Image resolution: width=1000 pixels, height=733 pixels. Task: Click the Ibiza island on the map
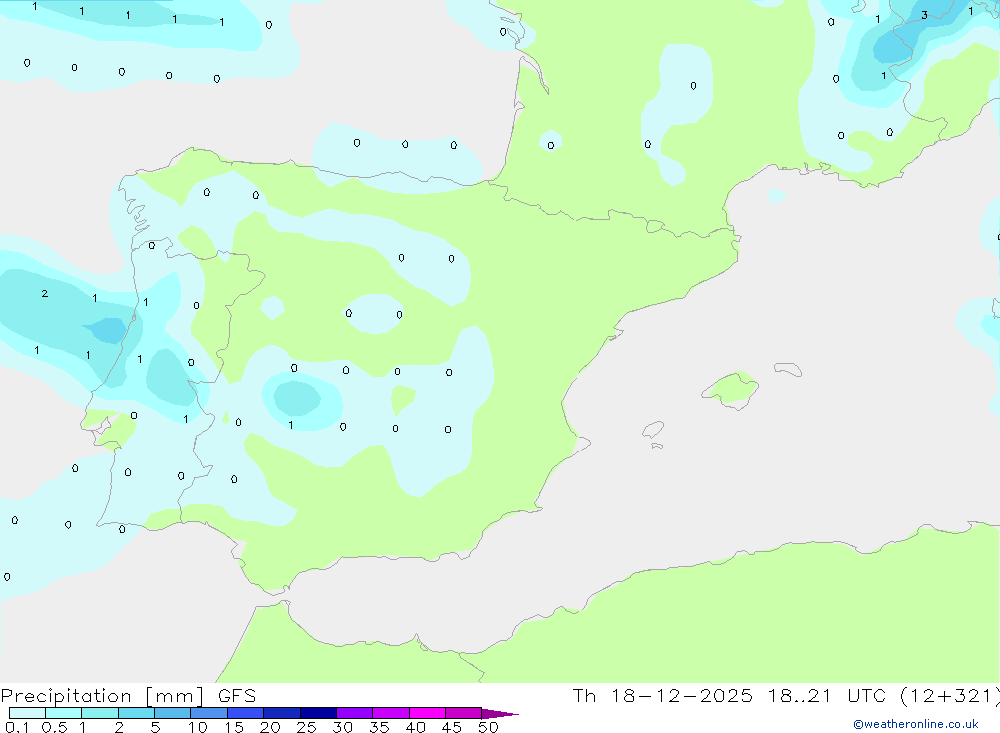pos(653,429)
